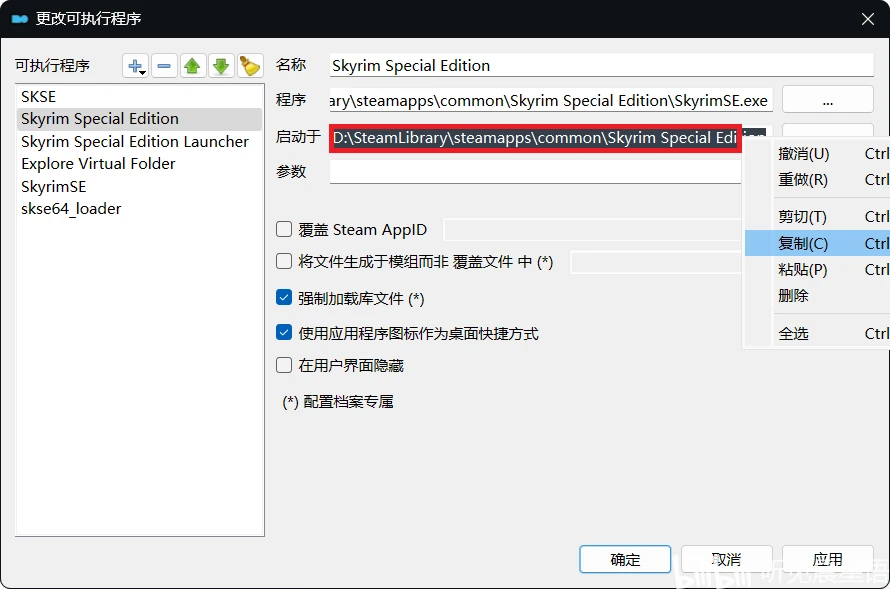
Task: Click the broom clean-up icon
Action: click(249, 66)
